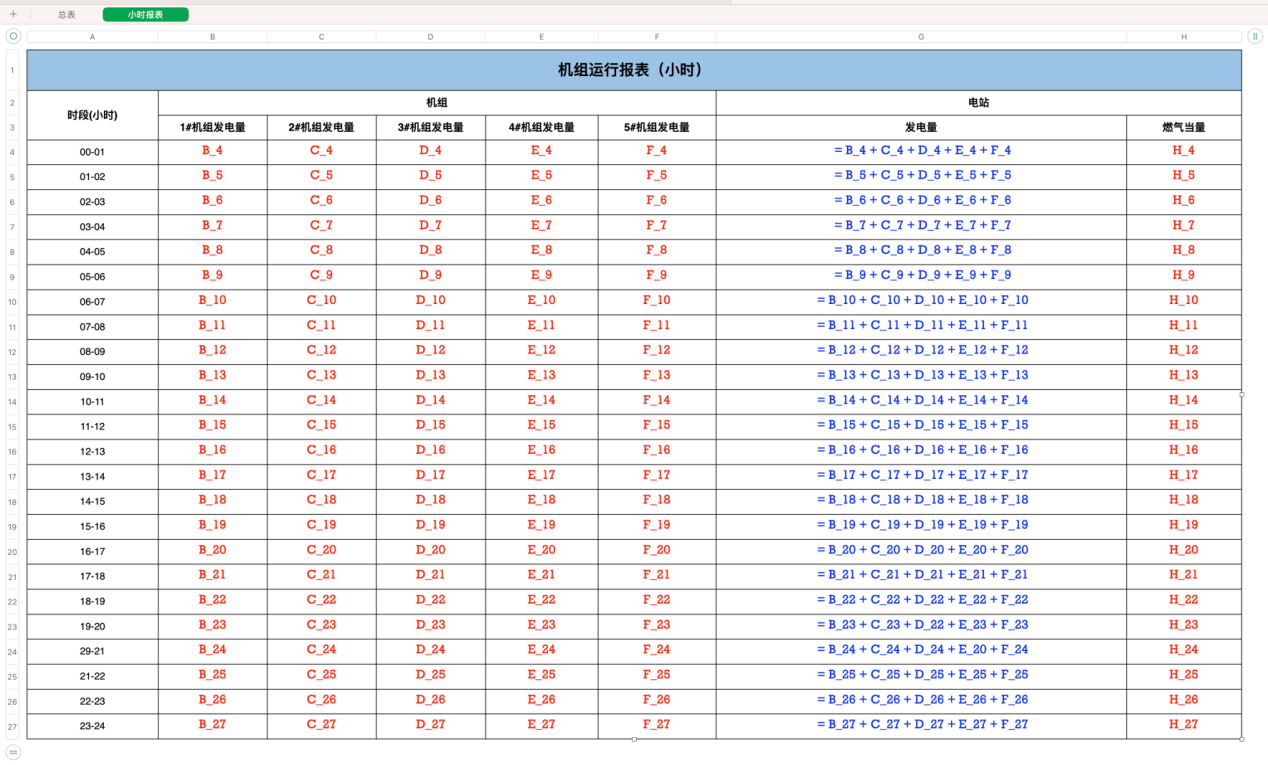
Task: Select column A header
Action: click(x=92, y=37)
